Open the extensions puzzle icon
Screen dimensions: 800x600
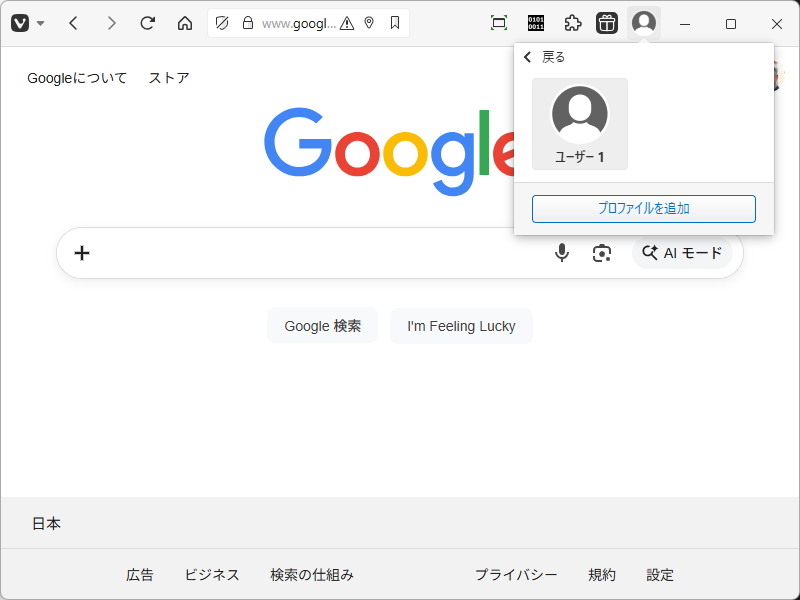pyautogui.click(x=573, y=23)
